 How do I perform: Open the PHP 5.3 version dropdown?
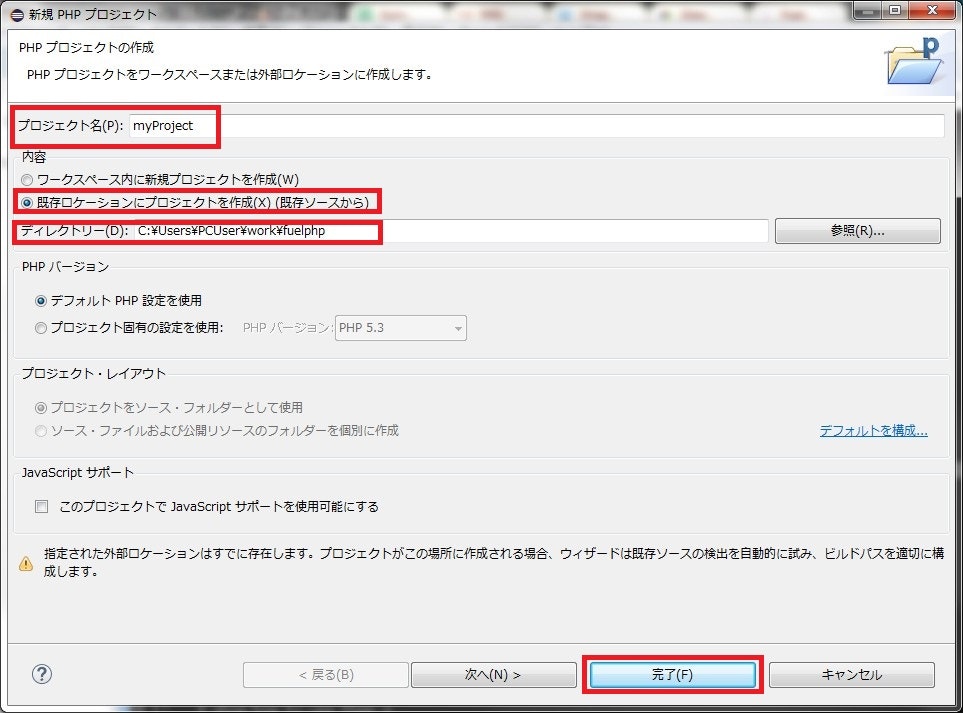click(x=400, y=328)
